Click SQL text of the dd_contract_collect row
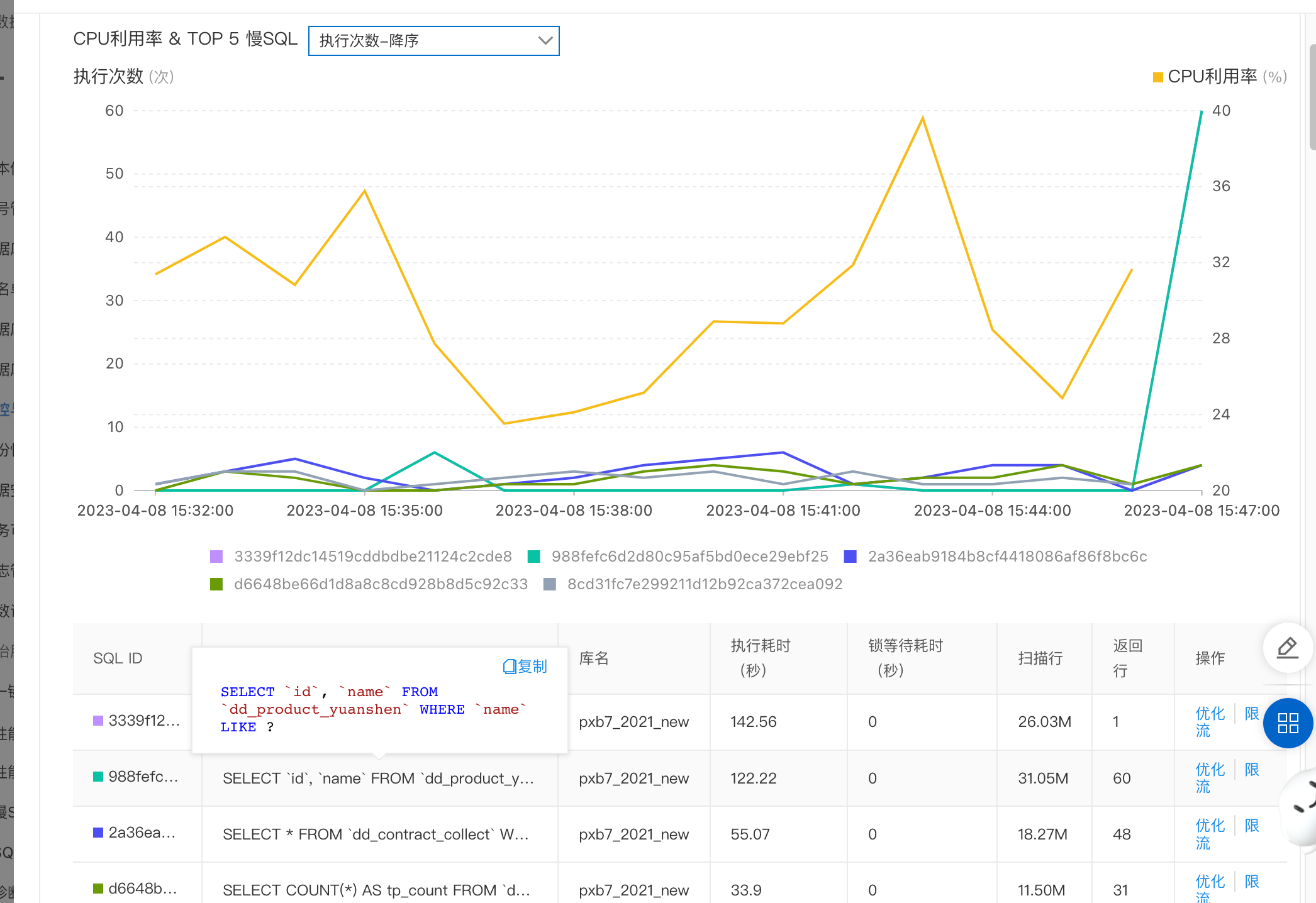 pyautogui.click(x=376, y=834)
